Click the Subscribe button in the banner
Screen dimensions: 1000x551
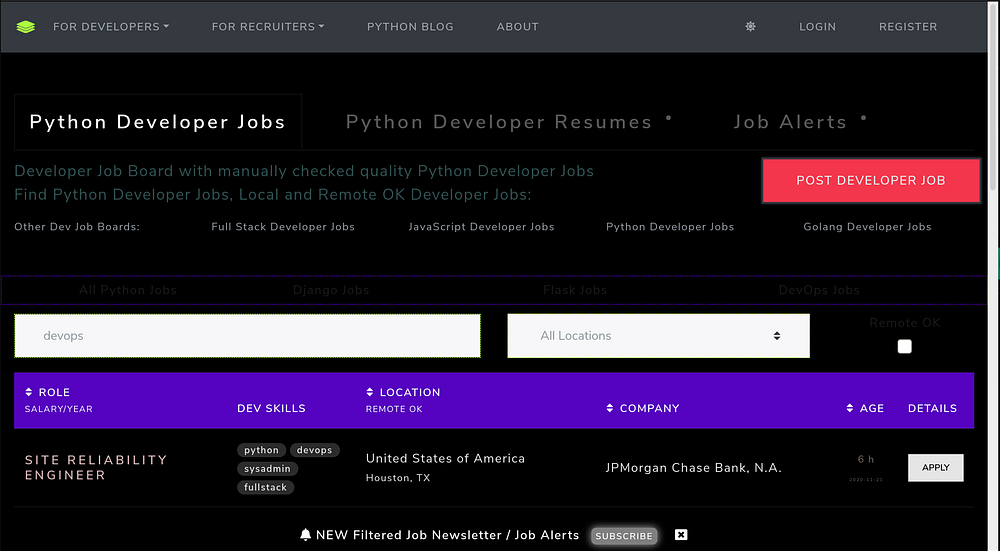pyautogui.click(x=624, y=536)
